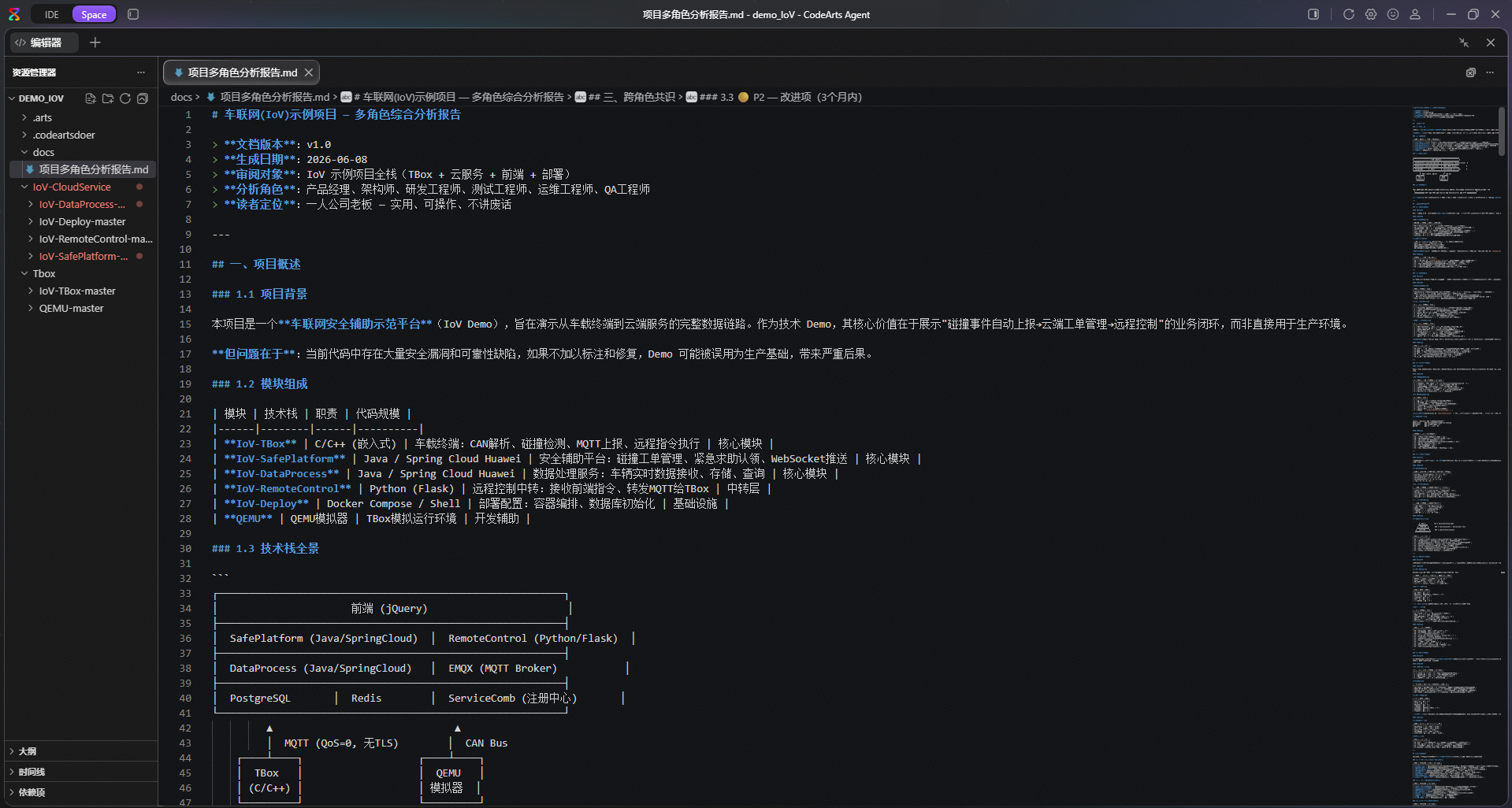Click the QEMU模拟器 table row
This screenshot has height=808, width=1512.
[371, 518]
